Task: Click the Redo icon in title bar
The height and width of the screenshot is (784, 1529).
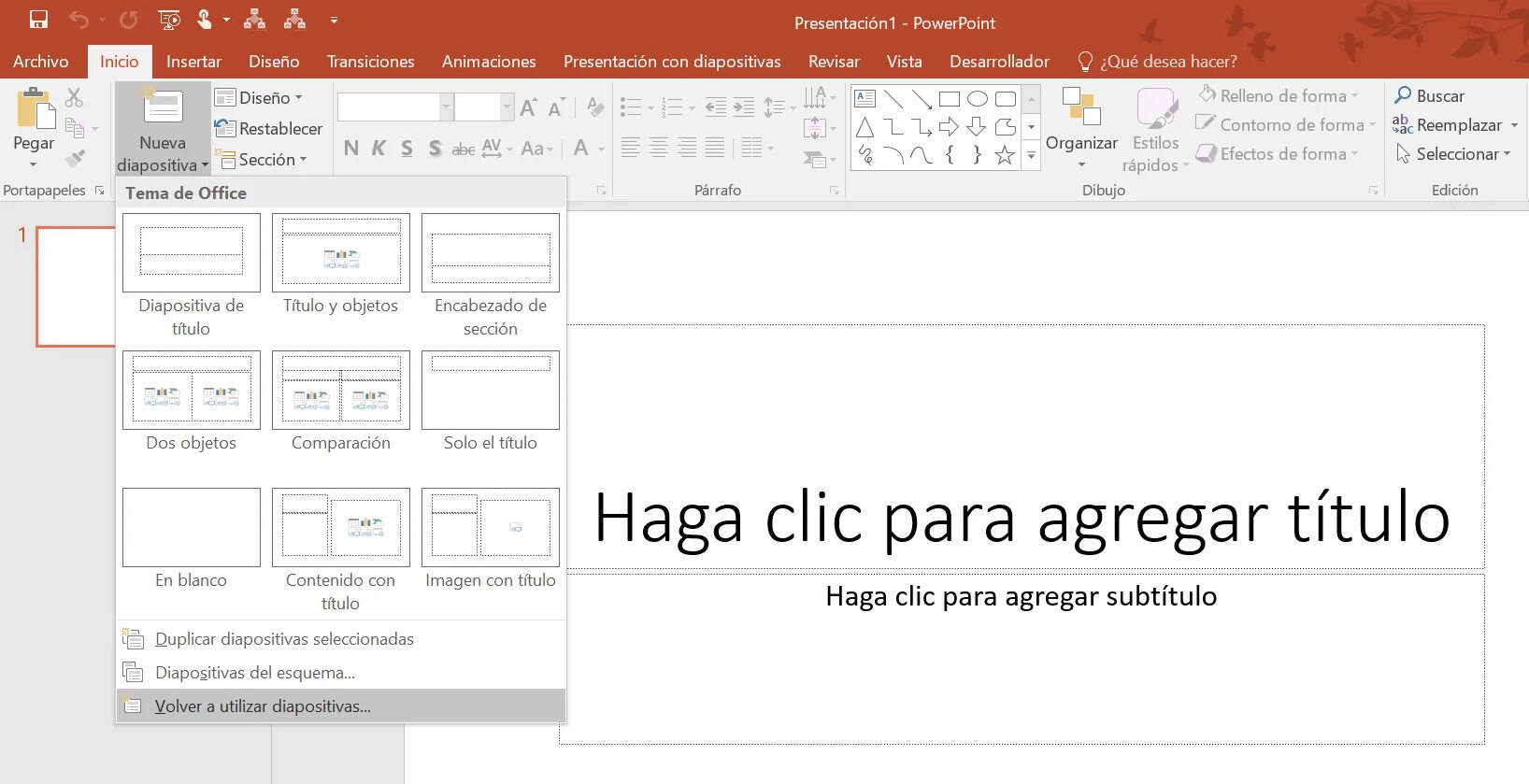Action: (x=129, y=20)
